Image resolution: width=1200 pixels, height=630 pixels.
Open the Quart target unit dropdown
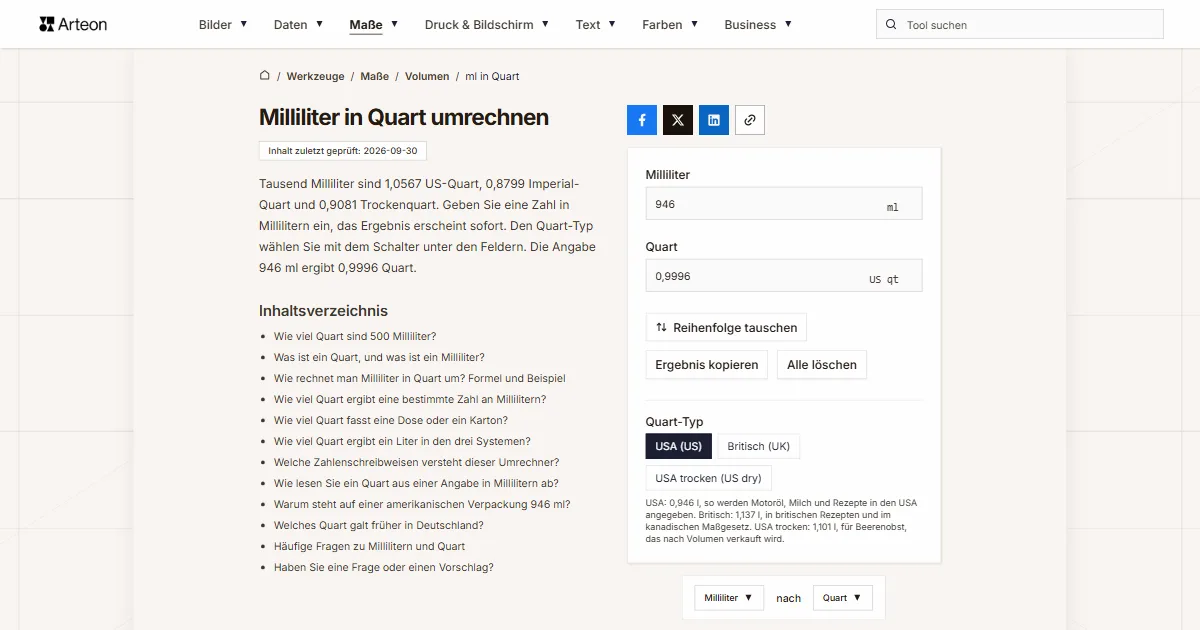(x=842, y=598)
